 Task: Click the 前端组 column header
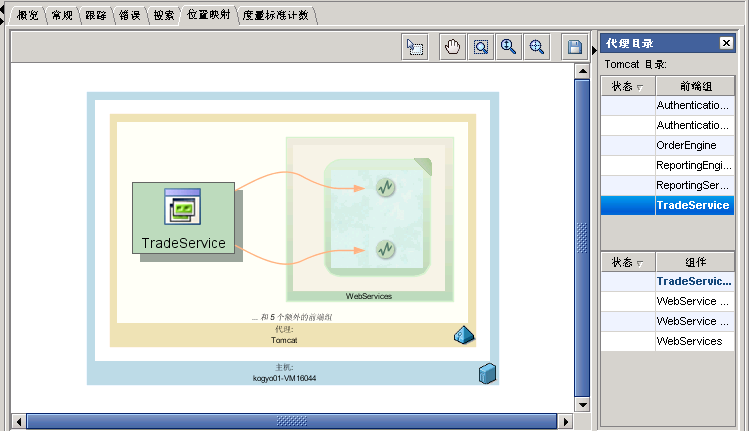(696, 86)
